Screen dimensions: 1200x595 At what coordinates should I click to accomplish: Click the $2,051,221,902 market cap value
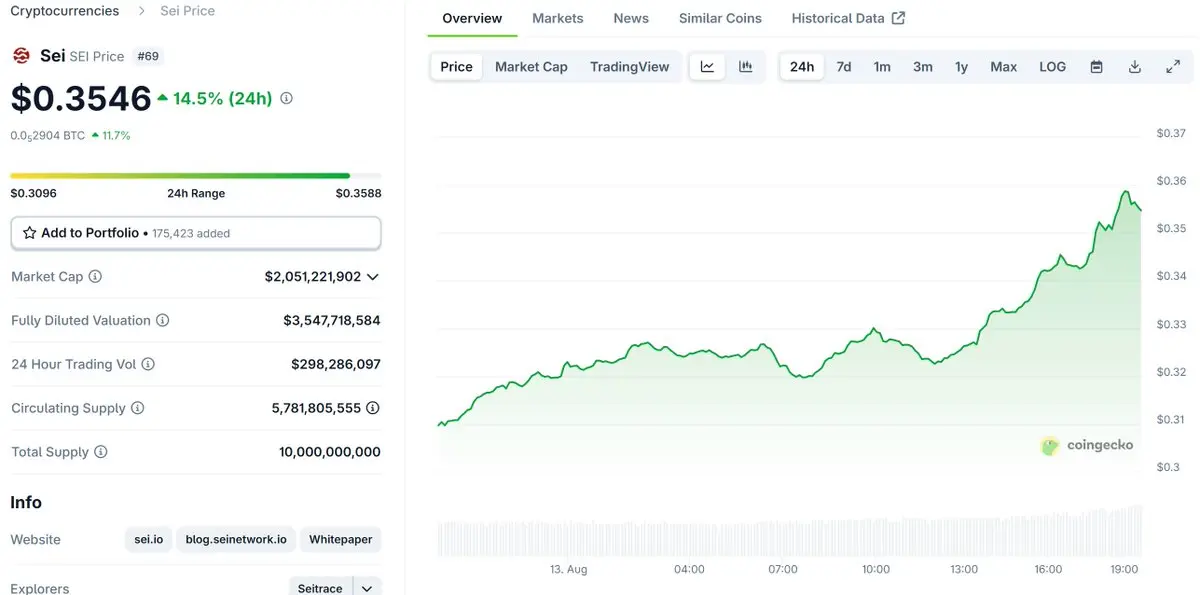pyautogui.click(x=313, y=276)
